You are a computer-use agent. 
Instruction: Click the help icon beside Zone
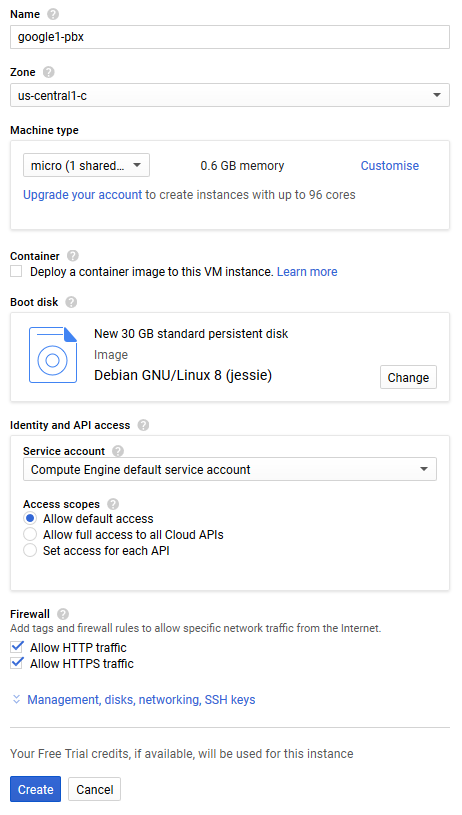(x=49, y=72)
